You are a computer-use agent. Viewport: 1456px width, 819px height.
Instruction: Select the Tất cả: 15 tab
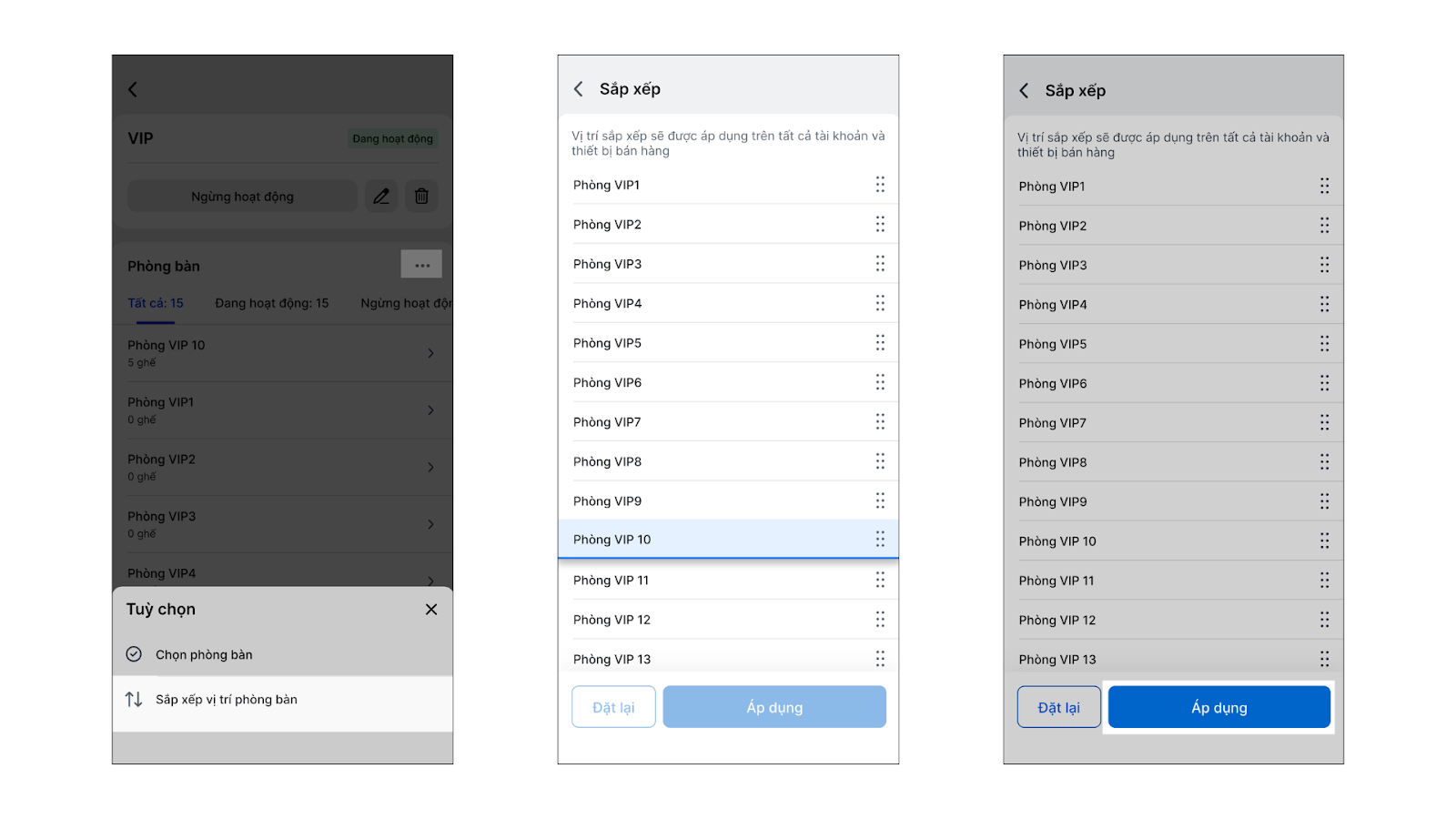pos(156,303)
